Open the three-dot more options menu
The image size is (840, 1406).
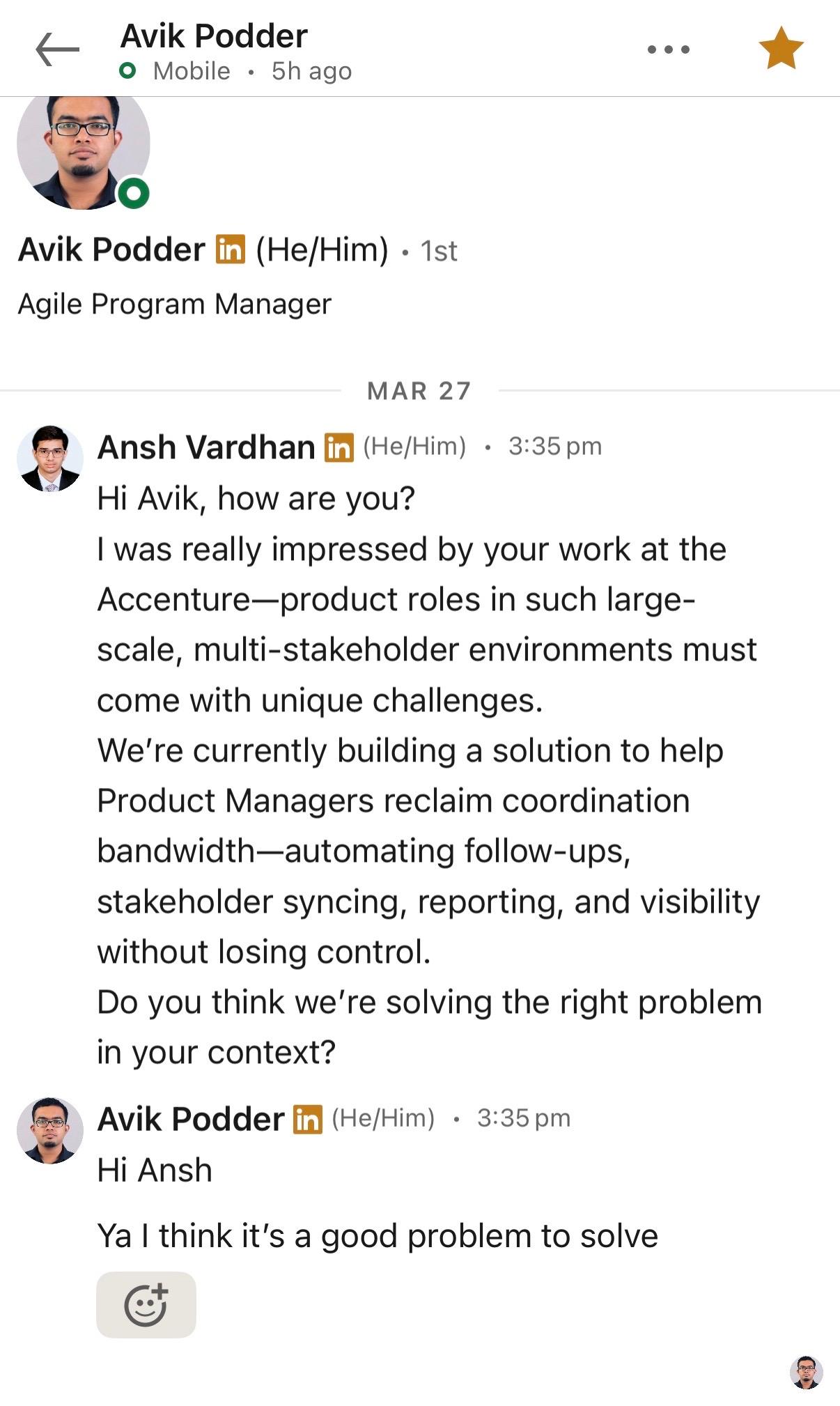pyautogui.click(x=668, y=49)
